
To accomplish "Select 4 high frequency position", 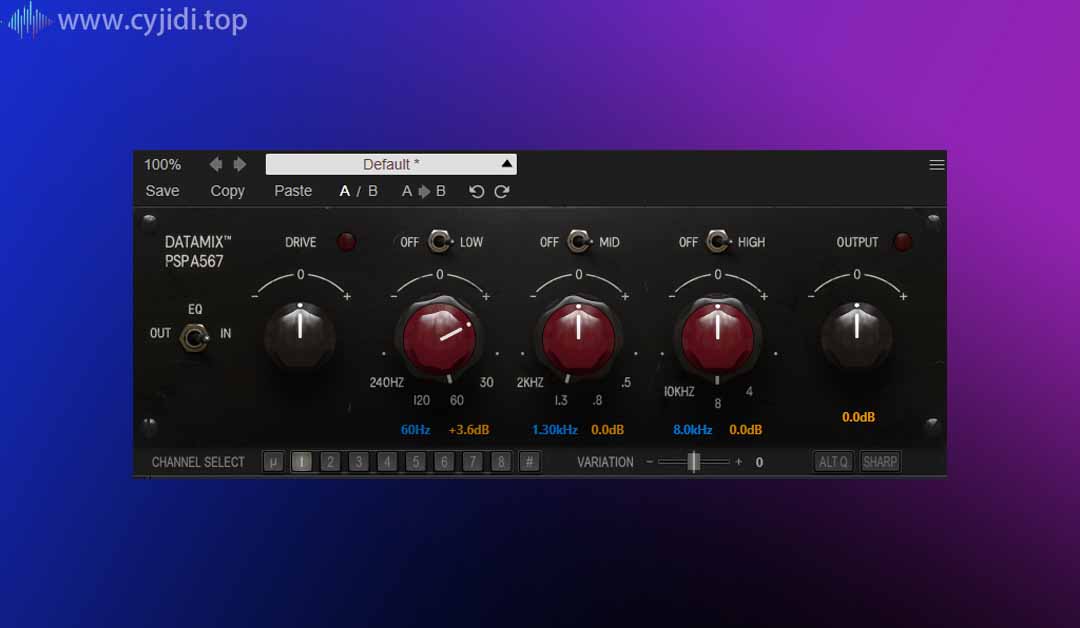I will 749,391.
